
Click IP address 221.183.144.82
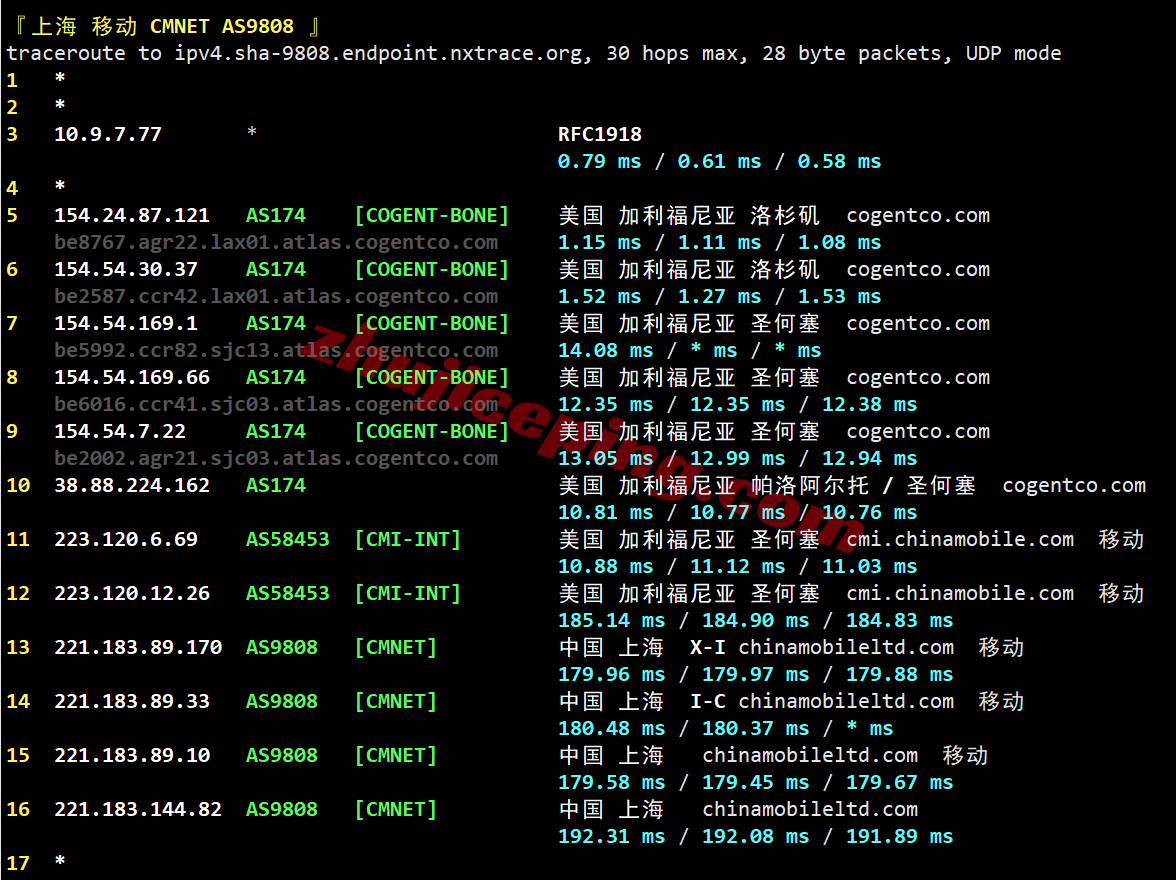click(138, 809)
